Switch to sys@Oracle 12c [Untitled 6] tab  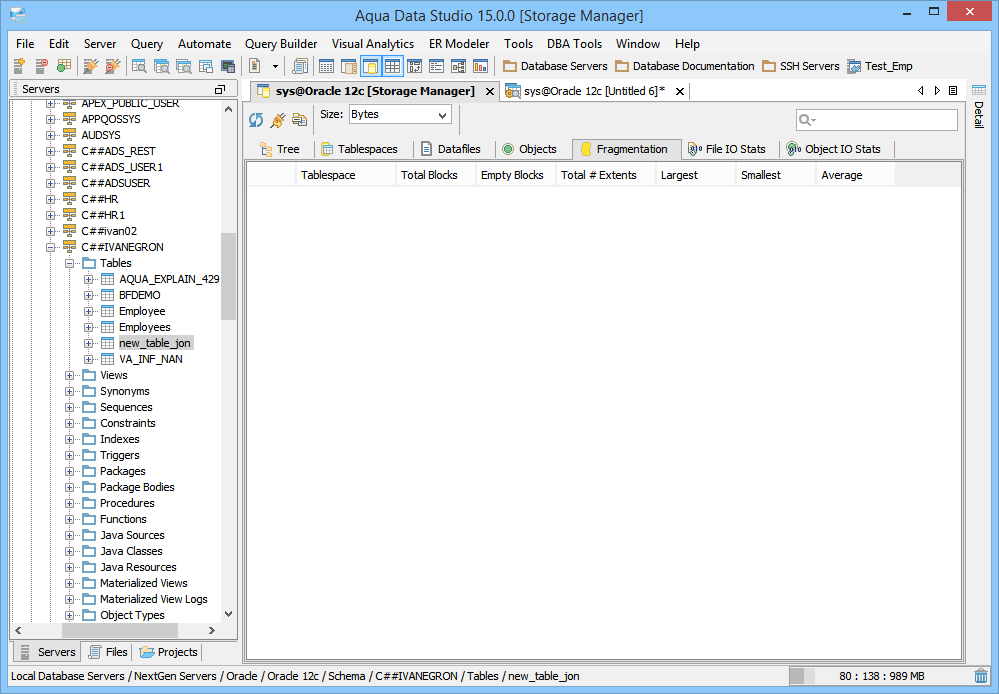(594, 91)
